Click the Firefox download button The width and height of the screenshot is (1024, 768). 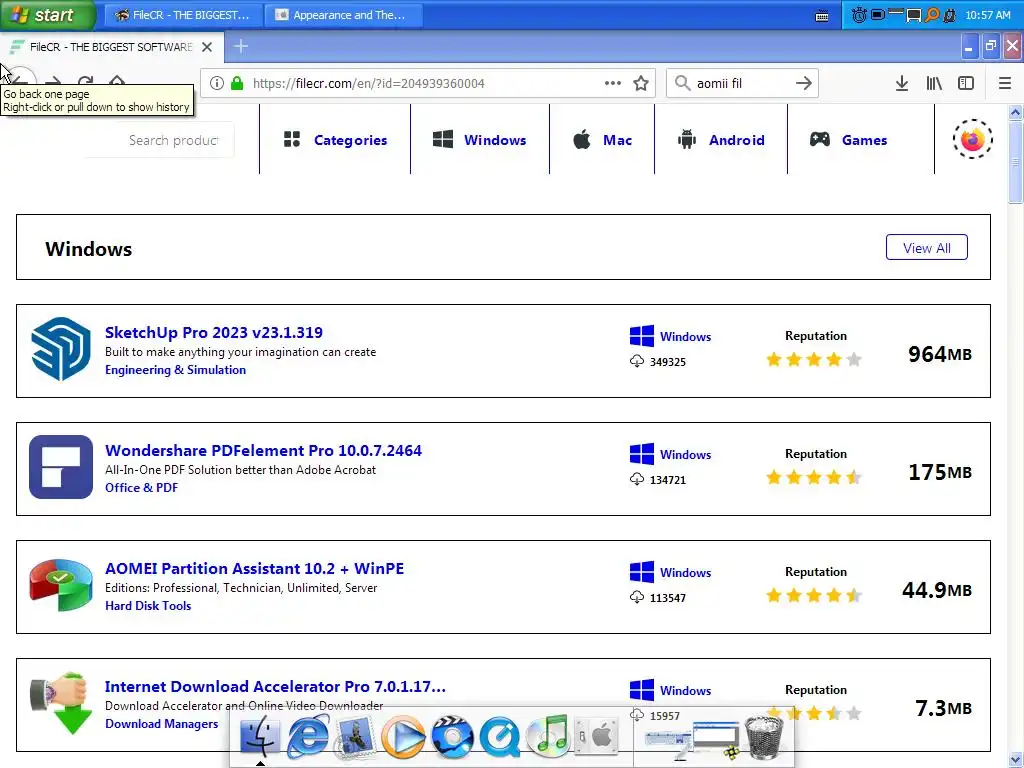(902, 83)
